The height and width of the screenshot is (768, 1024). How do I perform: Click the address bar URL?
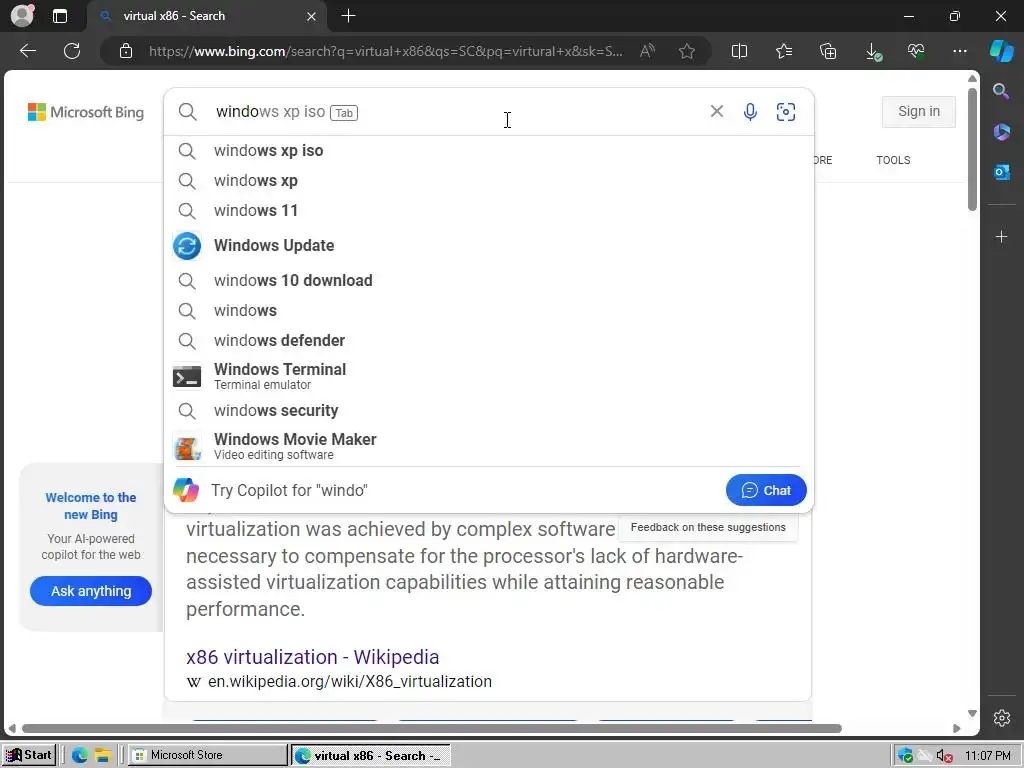(385, 51)
